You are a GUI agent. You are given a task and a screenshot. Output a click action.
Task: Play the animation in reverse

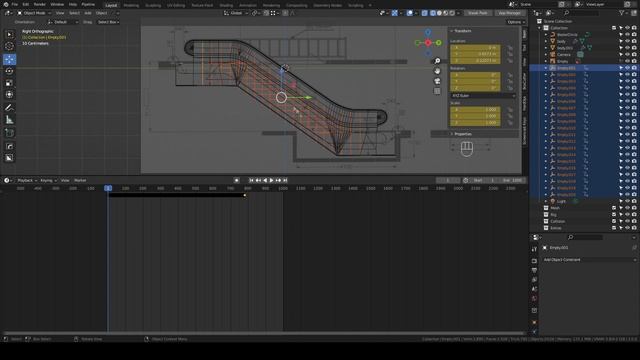(x=265, y=180)
